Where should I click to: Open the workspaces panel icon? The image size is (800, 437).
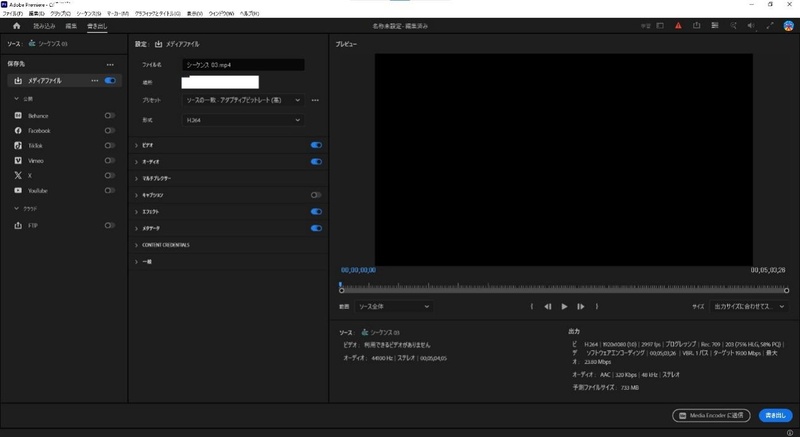coord(715,25)
